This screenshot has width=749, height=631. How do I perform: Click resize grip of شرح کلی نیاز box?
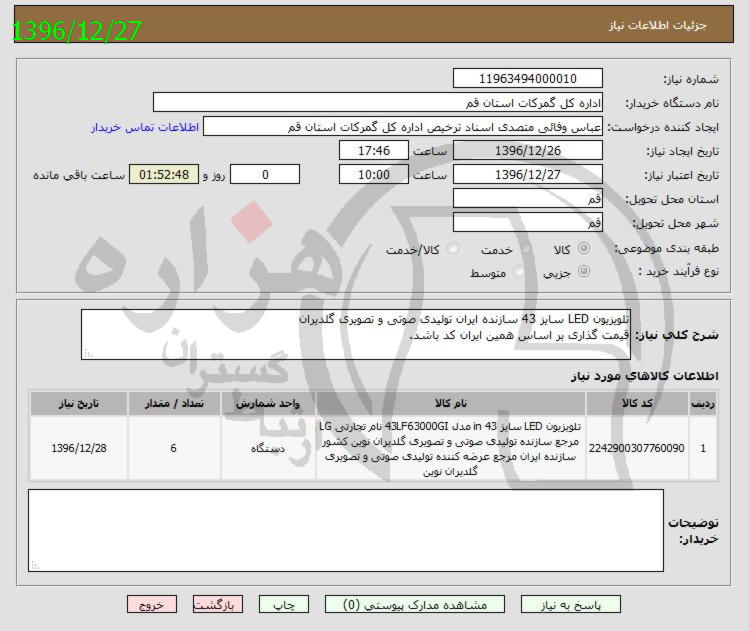coord(88,353)
